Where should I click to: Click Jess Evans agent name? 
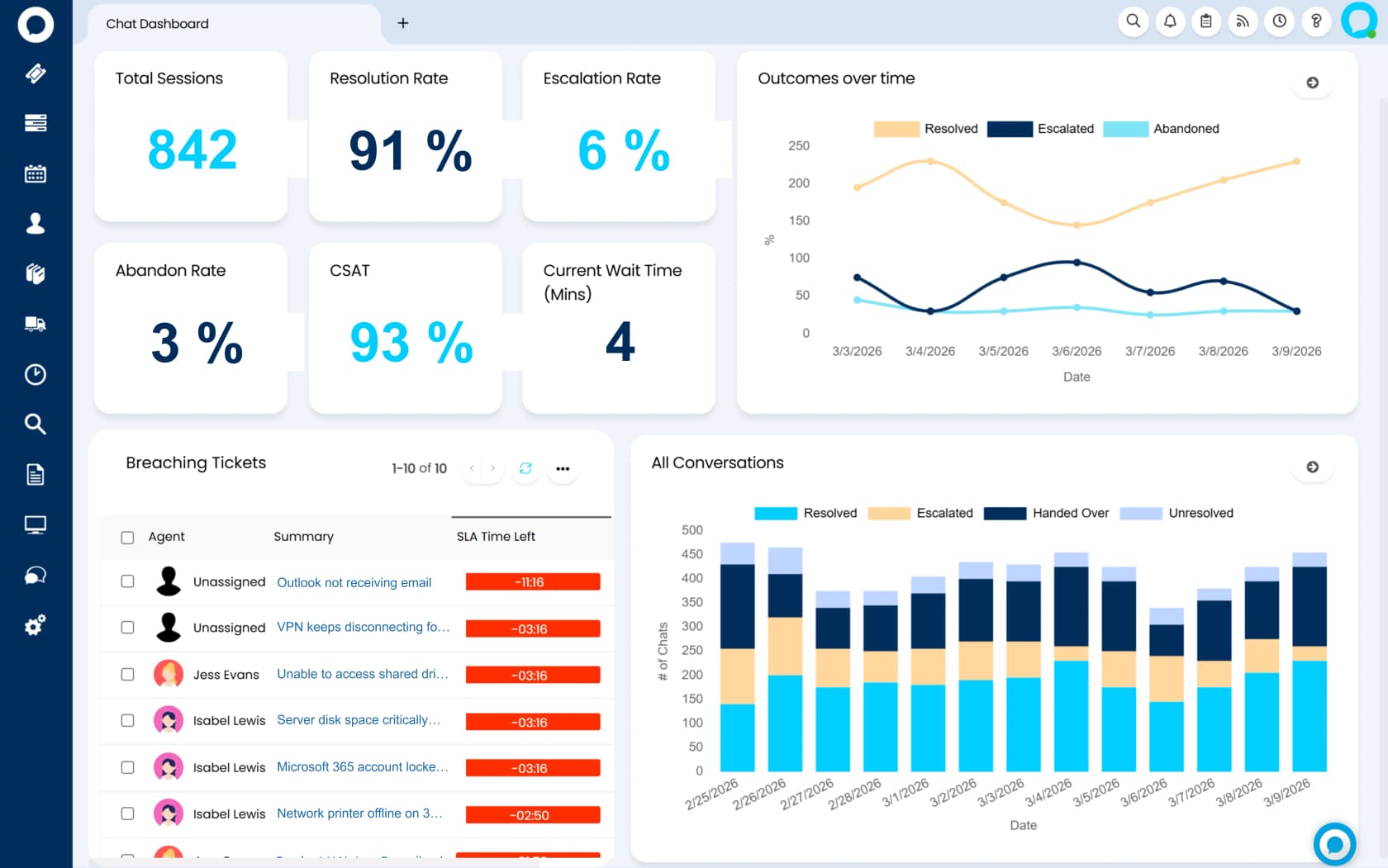pos(226,675)
